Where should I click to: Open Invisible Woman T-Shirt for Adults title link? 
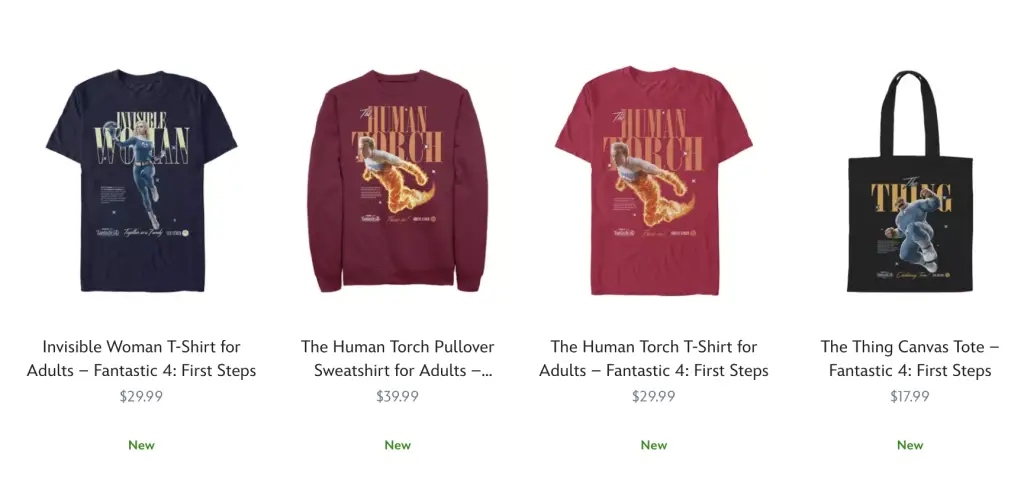click(141, 359)
